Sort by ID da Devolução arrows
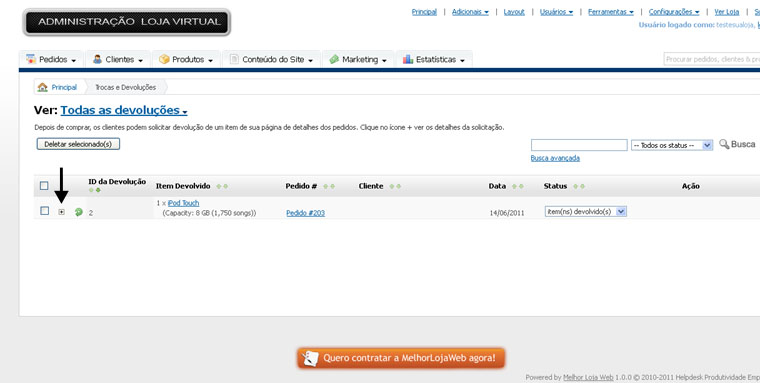Image resolution: width=760 pixels, height=383 pixels. (95, 190)
